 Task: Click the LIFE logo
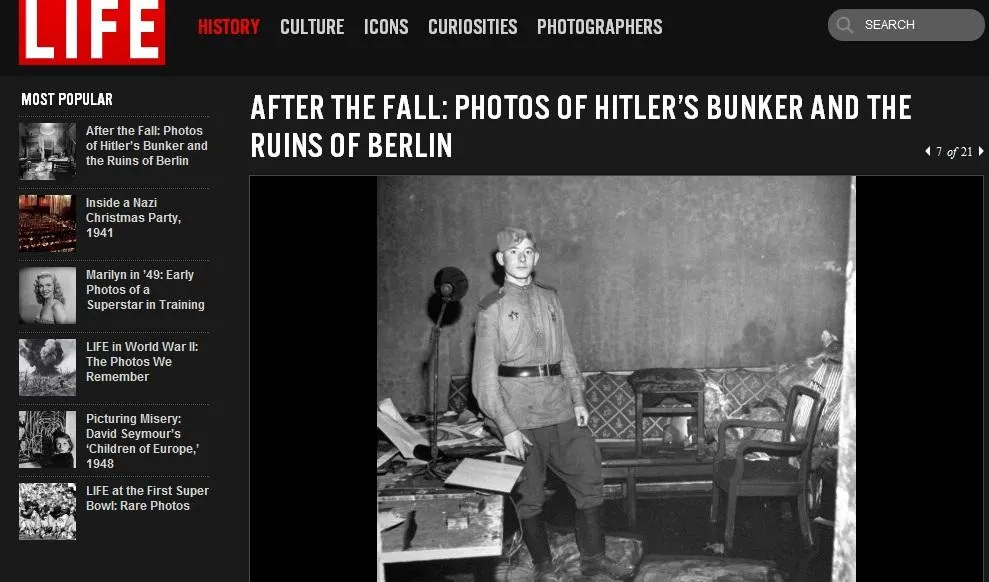pyautogui.click(x=92, y=32)
